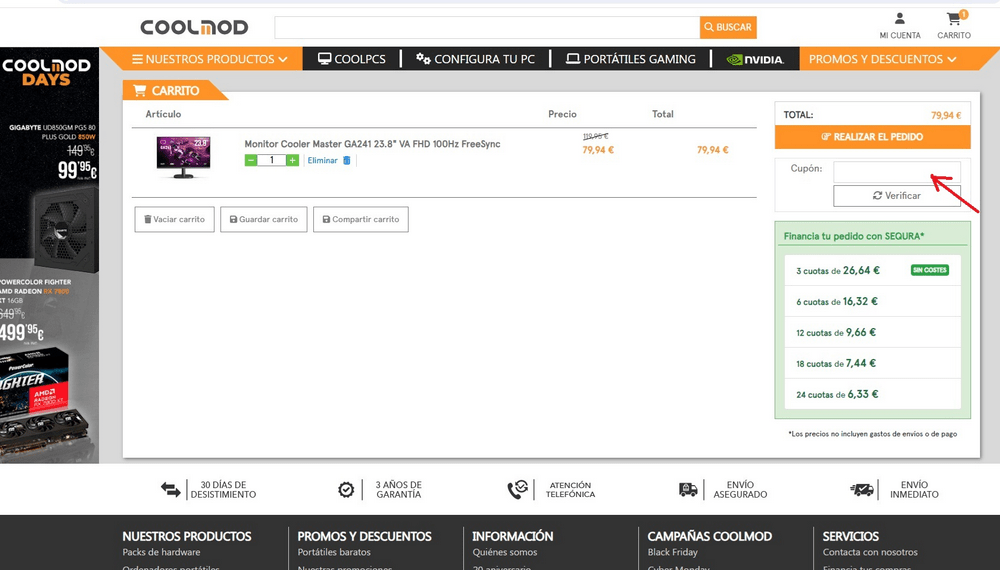Click the atención telefónica phone icon
The width and height of the screenshot is (1000, 570).
517,490
